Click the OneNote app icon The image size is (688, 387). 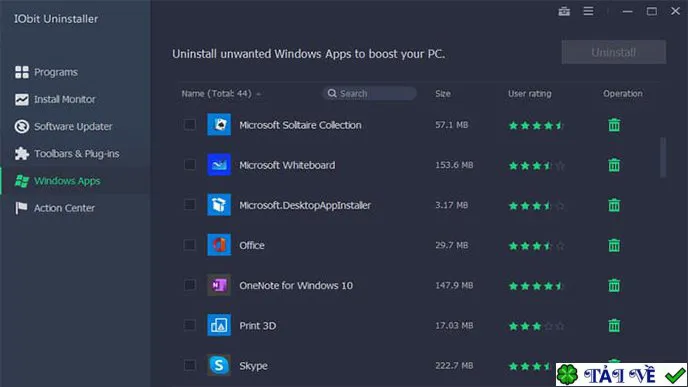pos(219,285)
